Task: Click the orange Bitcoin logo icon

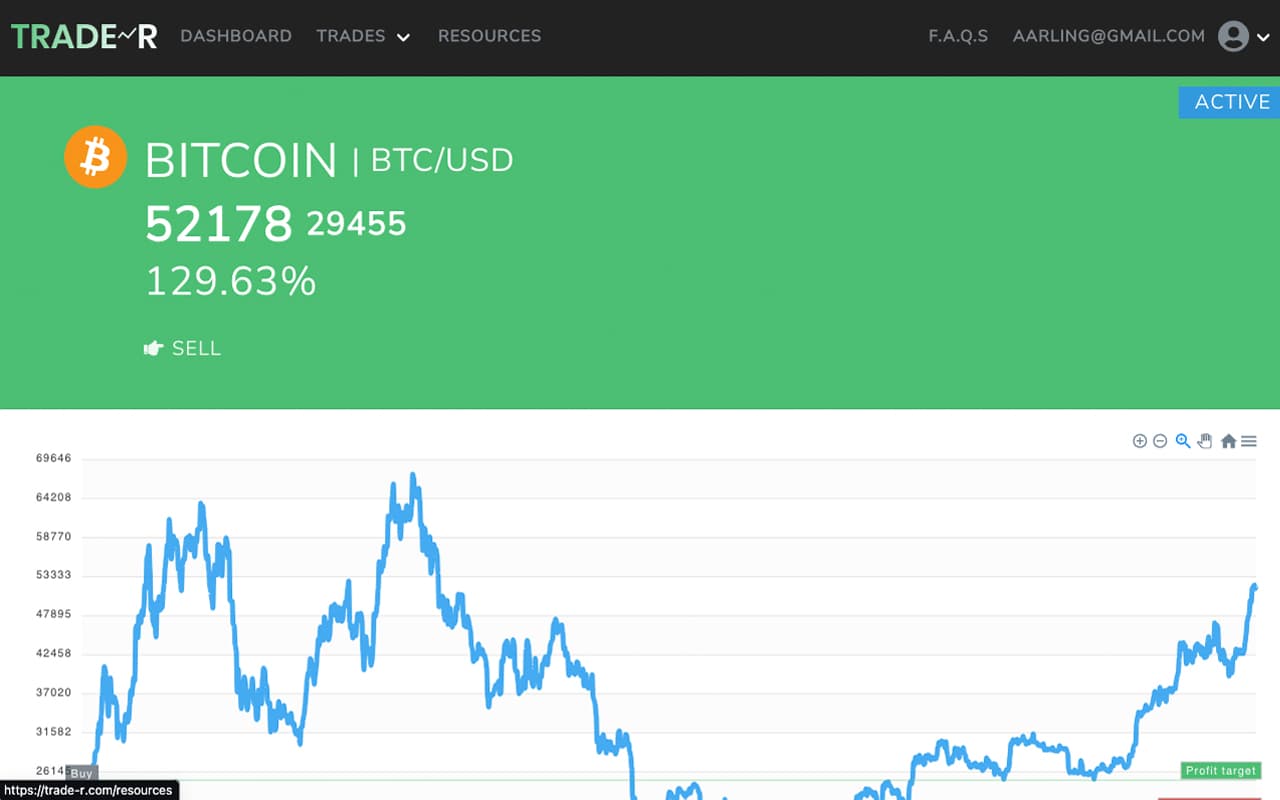Action: (96, 157)
